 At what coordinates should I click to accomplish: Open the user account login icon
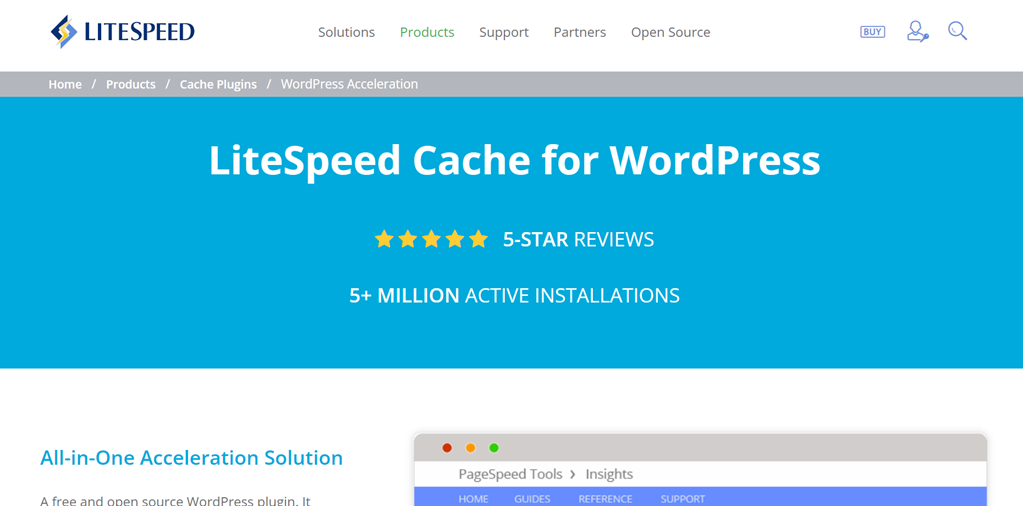tap(917, 32)
